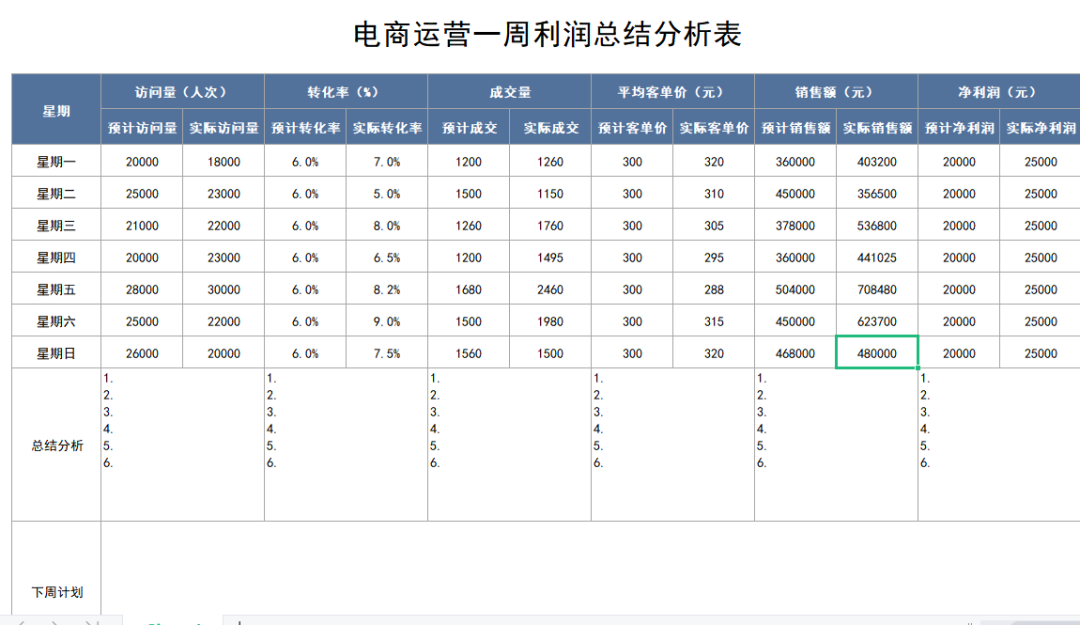
Task: Click the 预计成交 subheader cell
Action: [468, 128]
